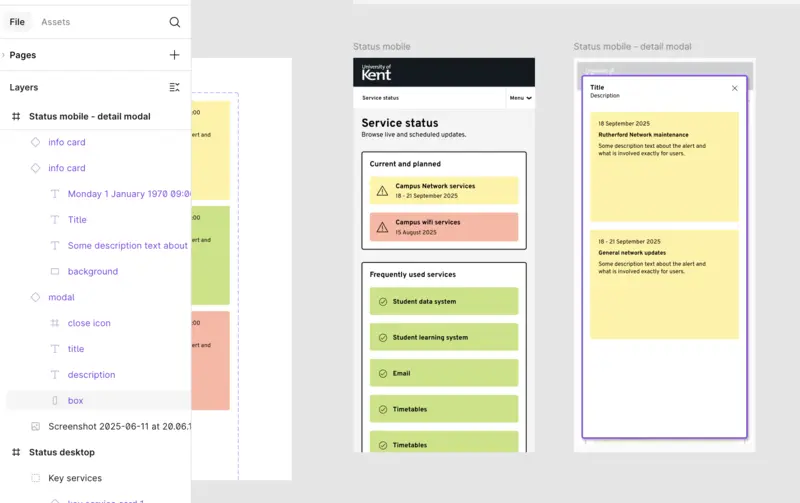The height and width of the screenshot is (503, 800).
Task: Click warning icon on Campus Network services
Action: click(x=382, y=190)
